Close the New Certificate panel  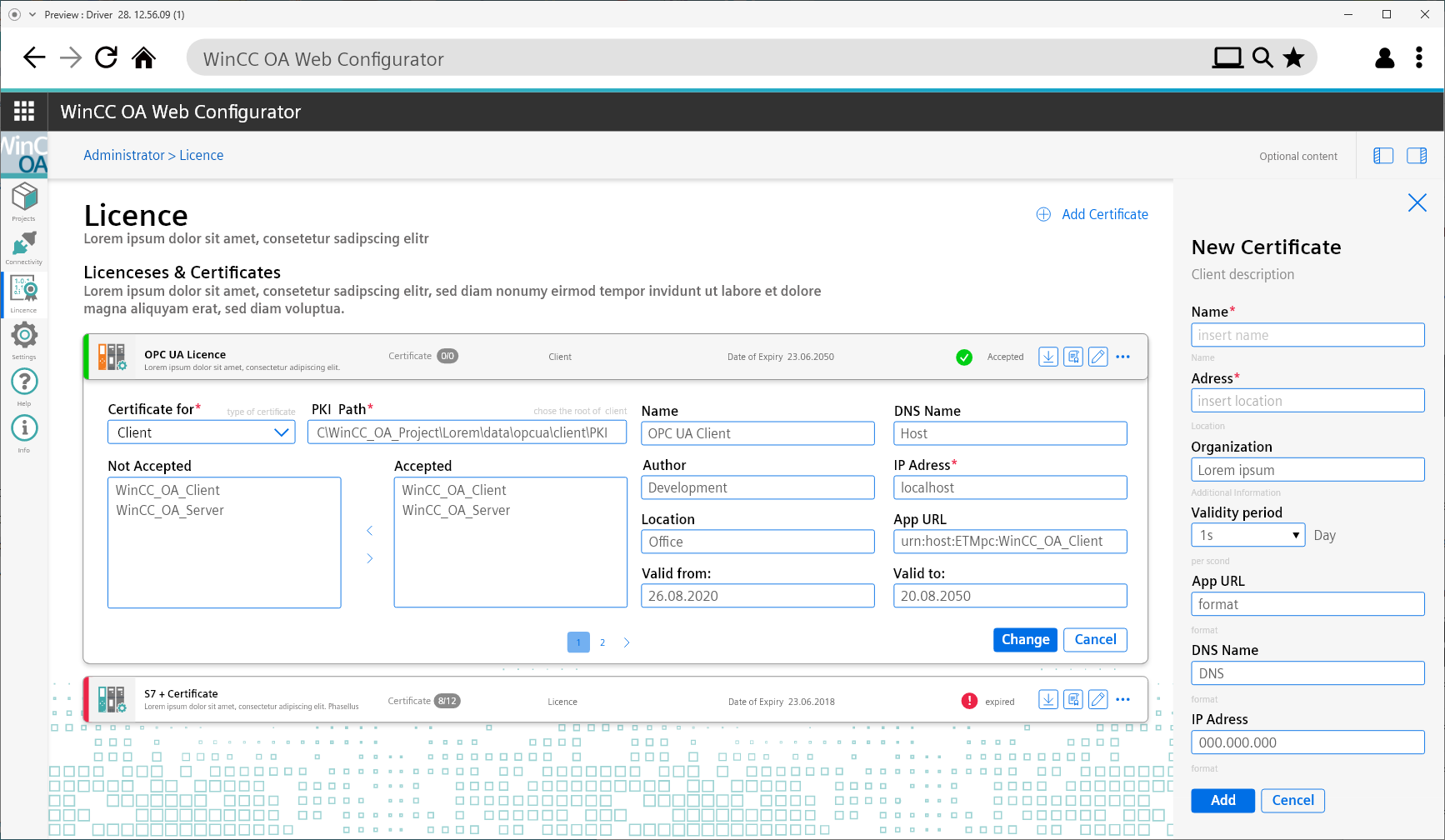pyautogui.click(x=1417, y=202)
